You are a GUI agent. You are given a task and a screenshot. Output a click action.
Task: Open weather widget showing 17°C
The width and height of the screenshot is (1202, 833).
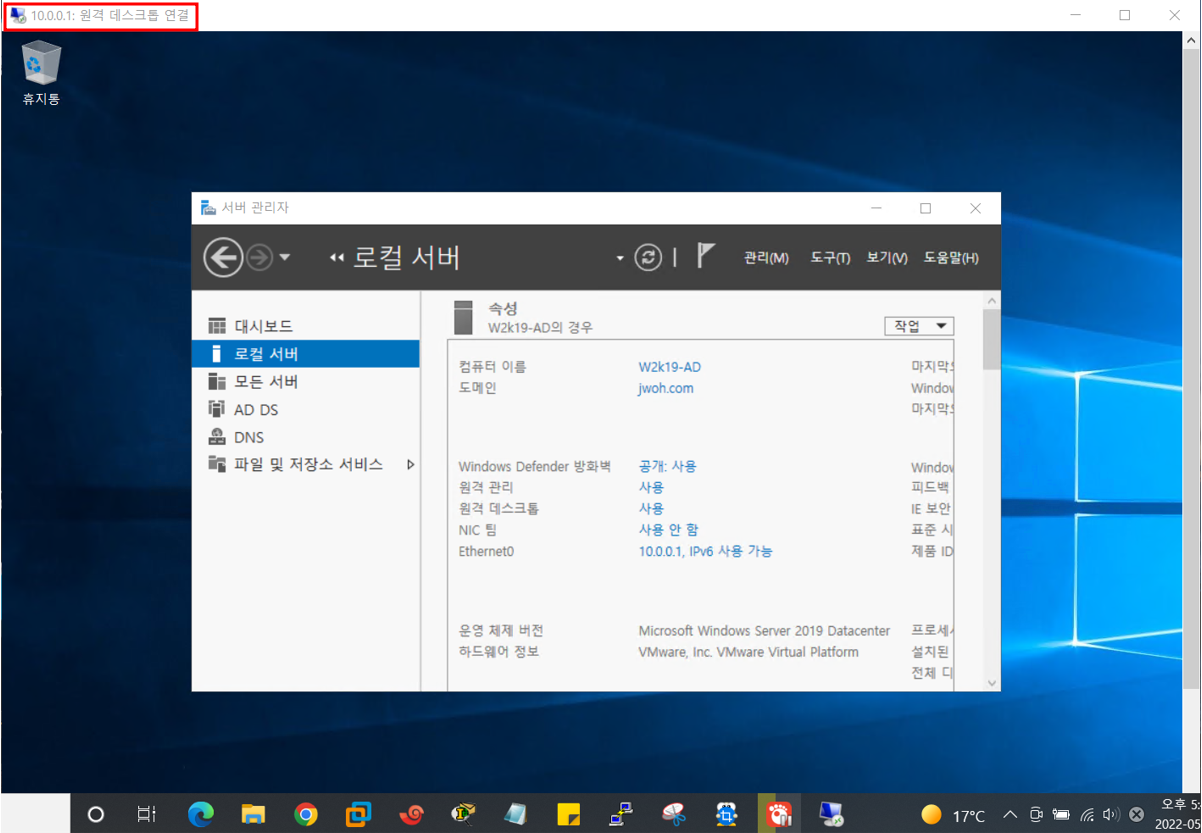click(x=953, y=815)
